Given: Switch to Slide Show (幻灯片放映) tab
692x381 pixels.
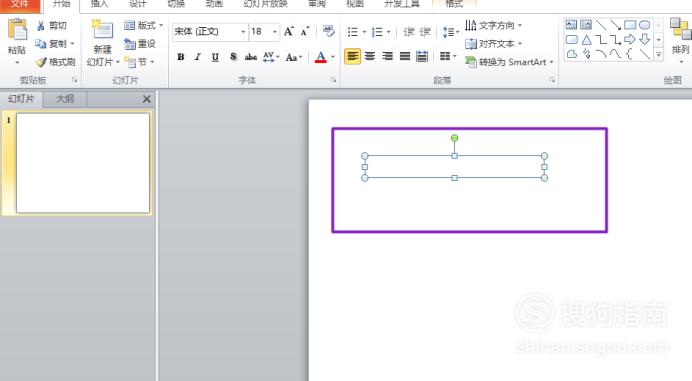Looking at the screenshot, I should coord(266,4).
